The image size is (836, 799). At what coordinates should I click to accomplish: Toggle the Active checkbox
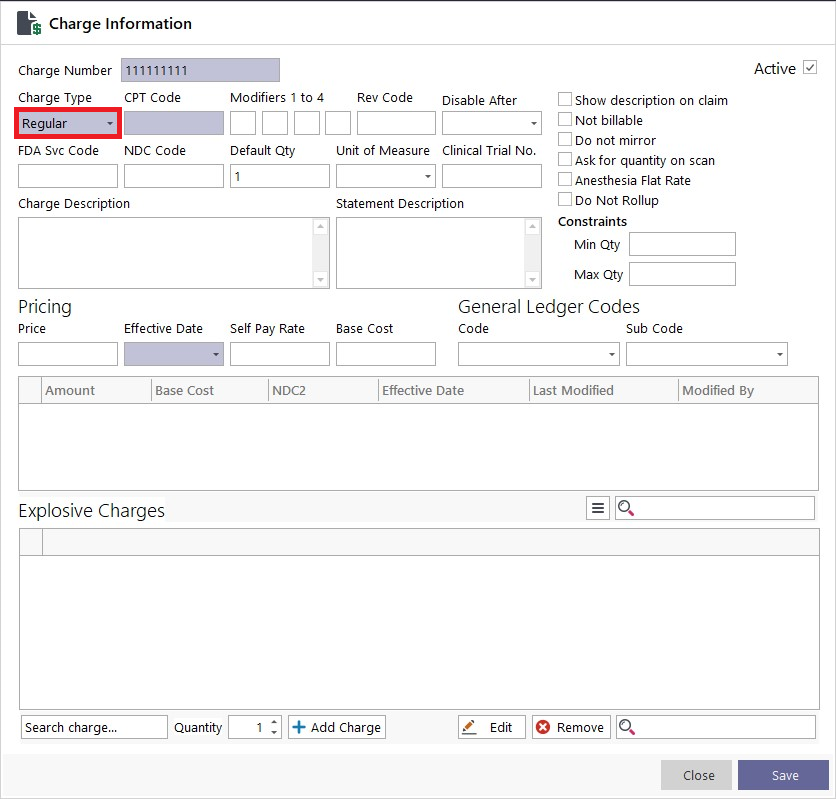click(810, 68)
